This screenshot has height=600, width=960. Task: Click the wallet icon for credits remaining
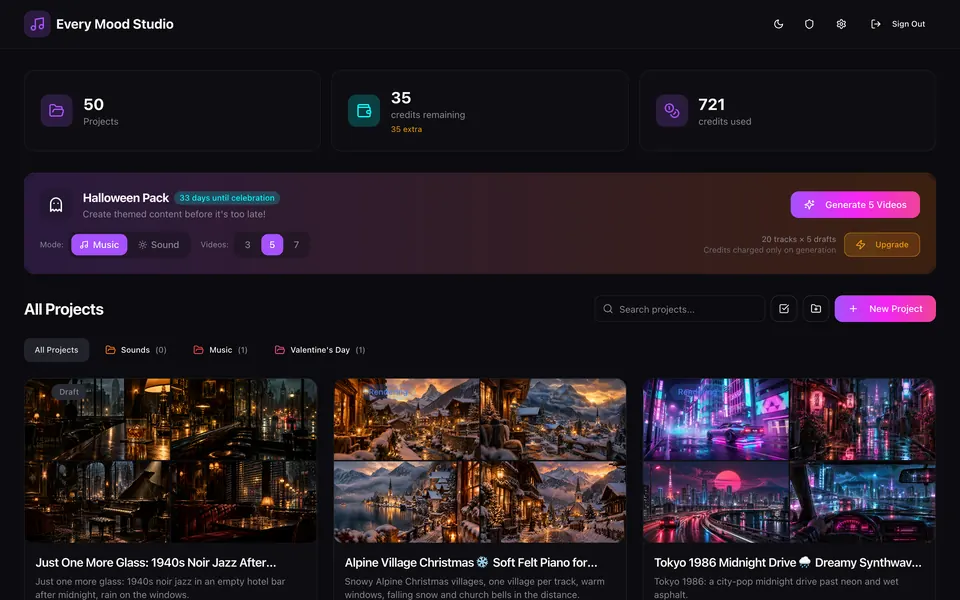point(364,110)
